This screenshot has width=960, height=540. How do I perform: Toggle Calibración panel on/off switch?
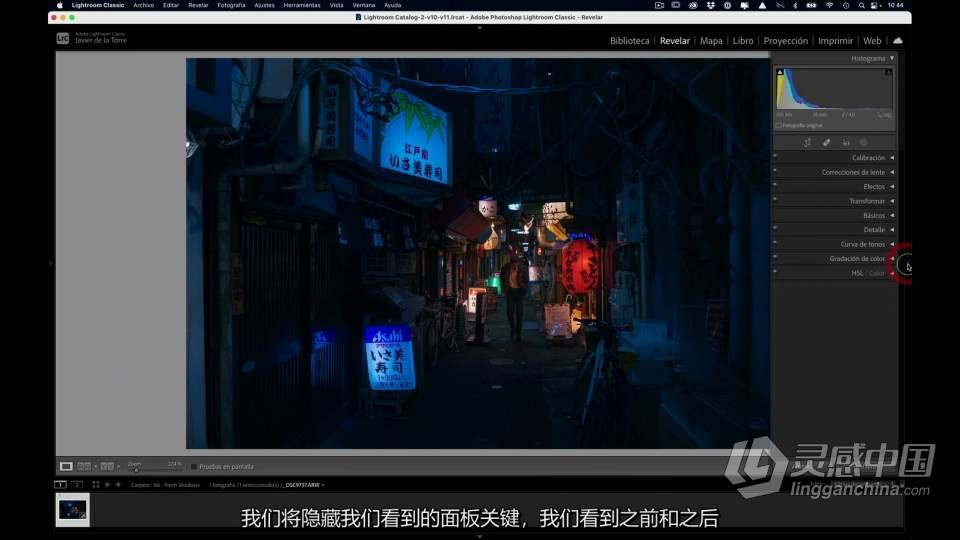pos(775,156)
